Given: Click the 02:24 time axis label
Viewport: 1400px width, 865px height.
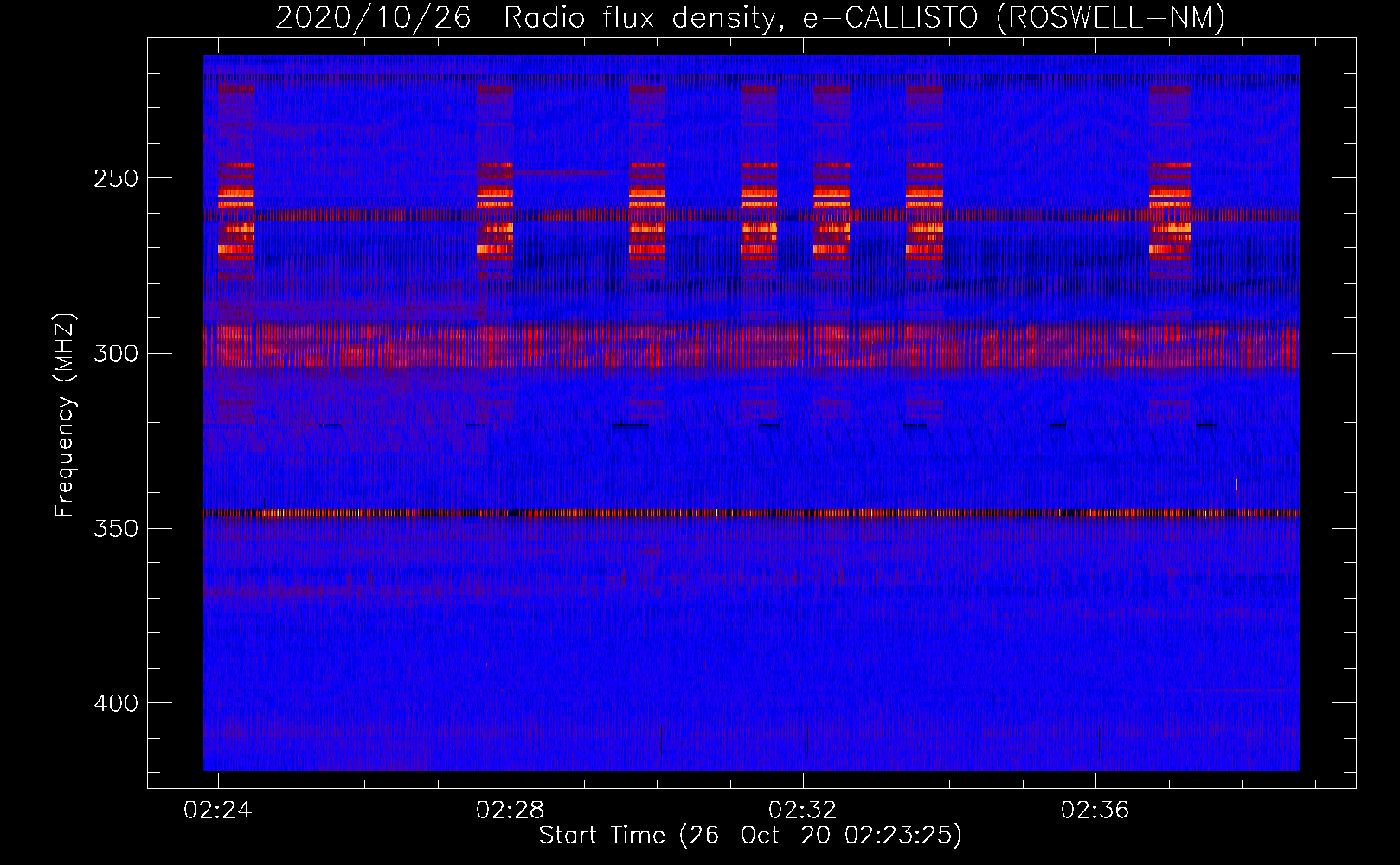Looking at the screenshot, I should pyautogui.click(x=218, y=810).
